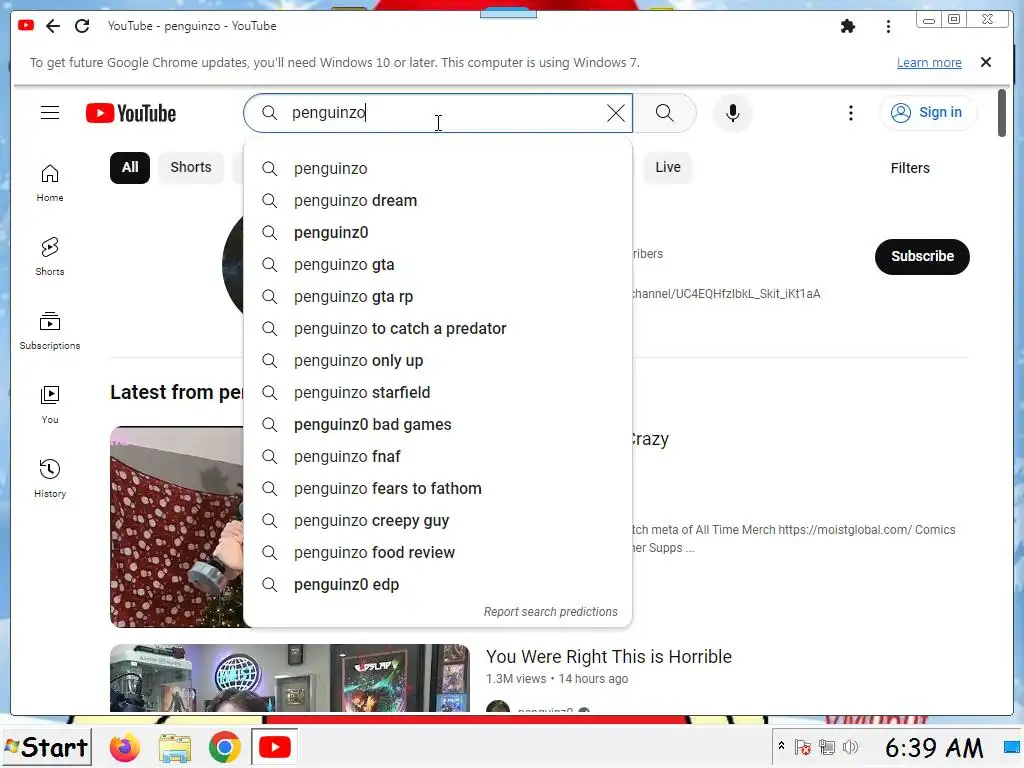This screenshot has height=768, width=1024.
Task: Open History in the sidebar
Action: tap(50, 479)
